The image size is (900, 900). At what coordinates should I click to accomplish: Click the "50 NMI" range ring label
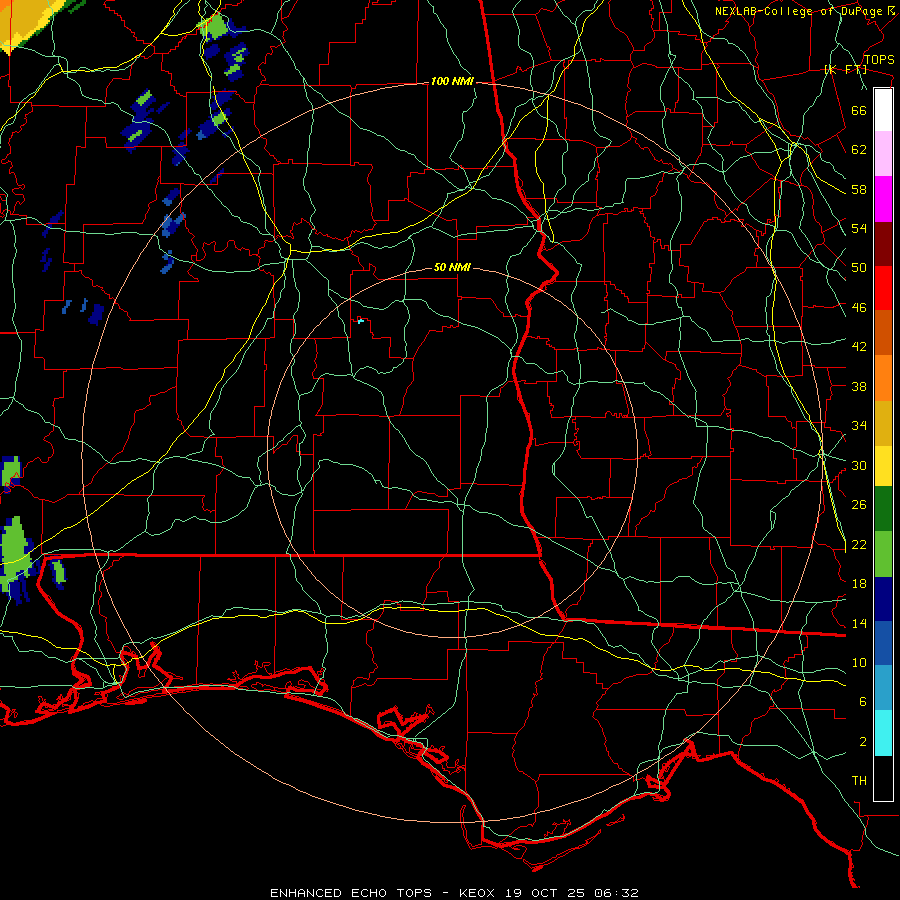(x=452, y=267)
